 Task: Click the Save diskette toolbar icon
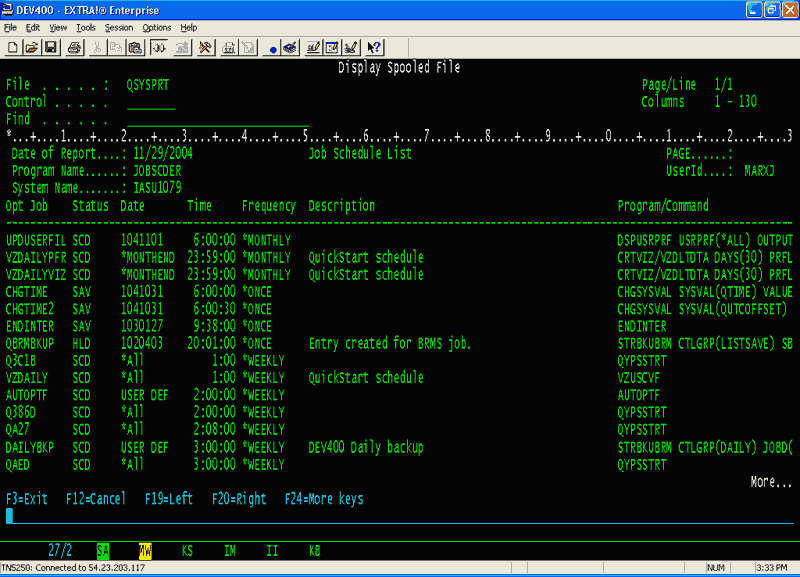52,47
